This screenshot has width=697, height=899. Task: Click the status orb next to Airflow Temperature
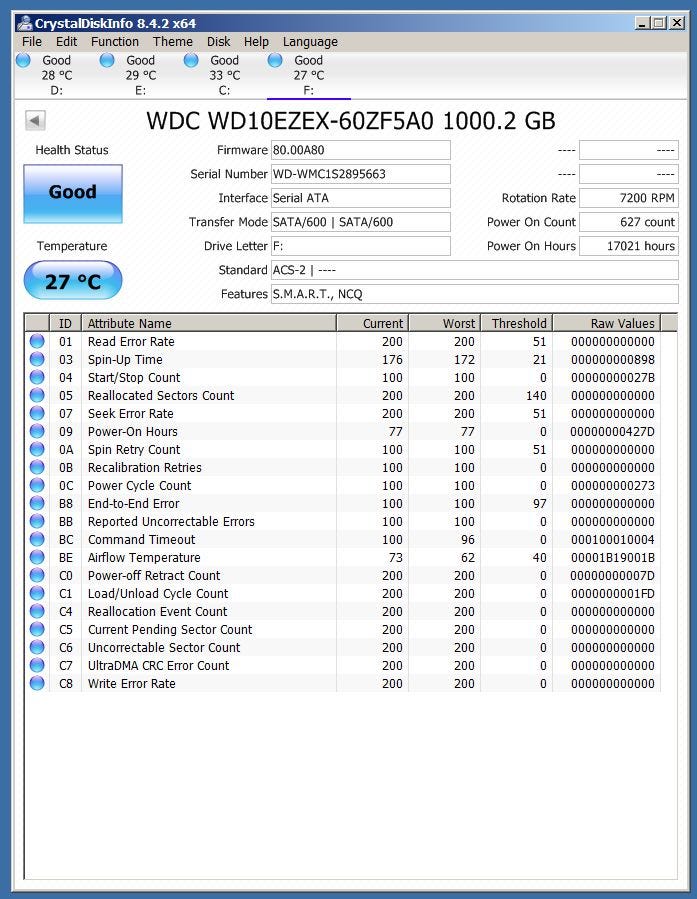(x=37, y=557)
